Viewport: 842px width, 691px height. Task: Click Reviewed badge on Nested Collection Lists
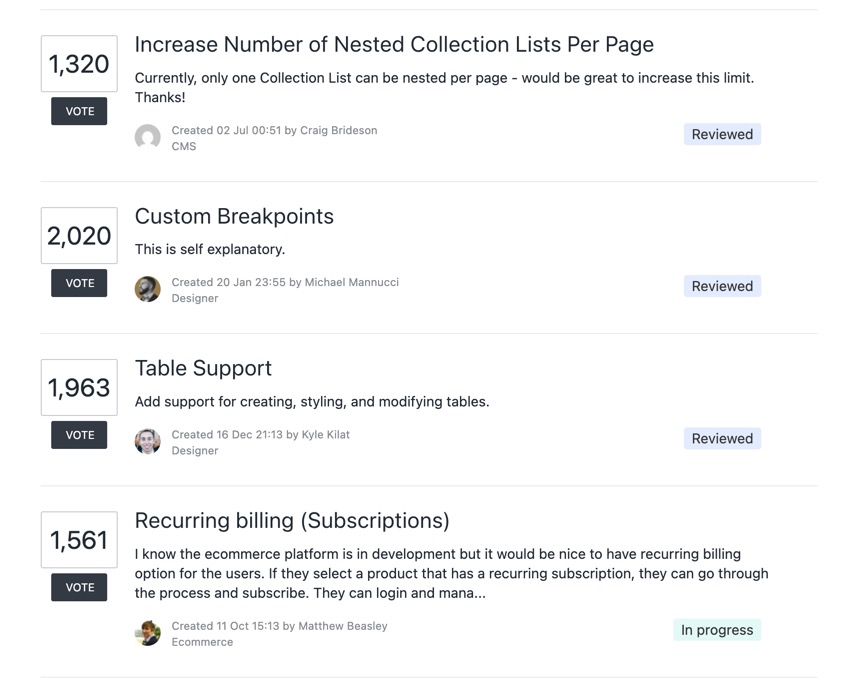722,134
